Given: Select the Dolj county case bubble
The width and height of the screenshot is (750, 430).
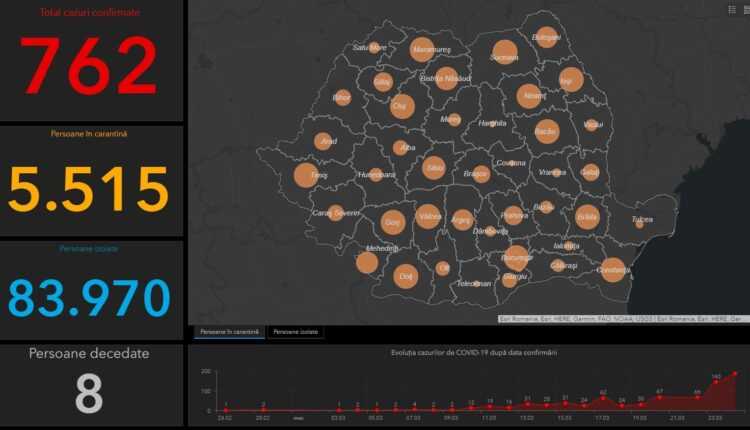Looking at the screenshot, I should 405,277.
